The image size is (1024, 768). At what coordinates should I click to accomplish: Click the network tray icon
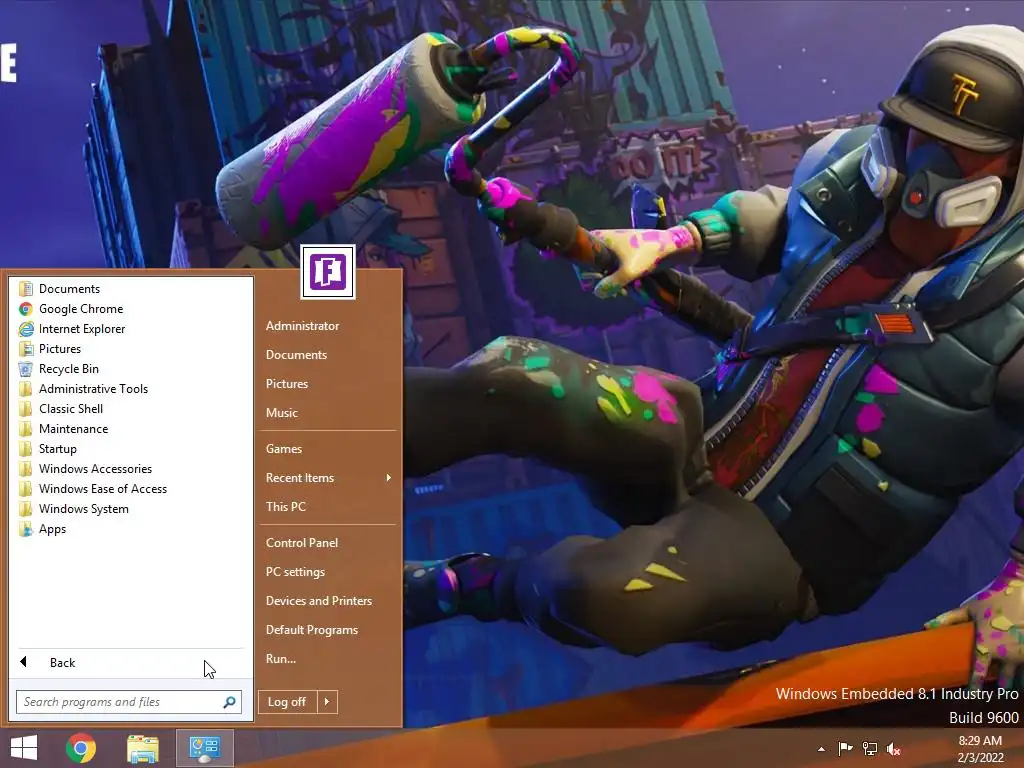pos(869,748)
